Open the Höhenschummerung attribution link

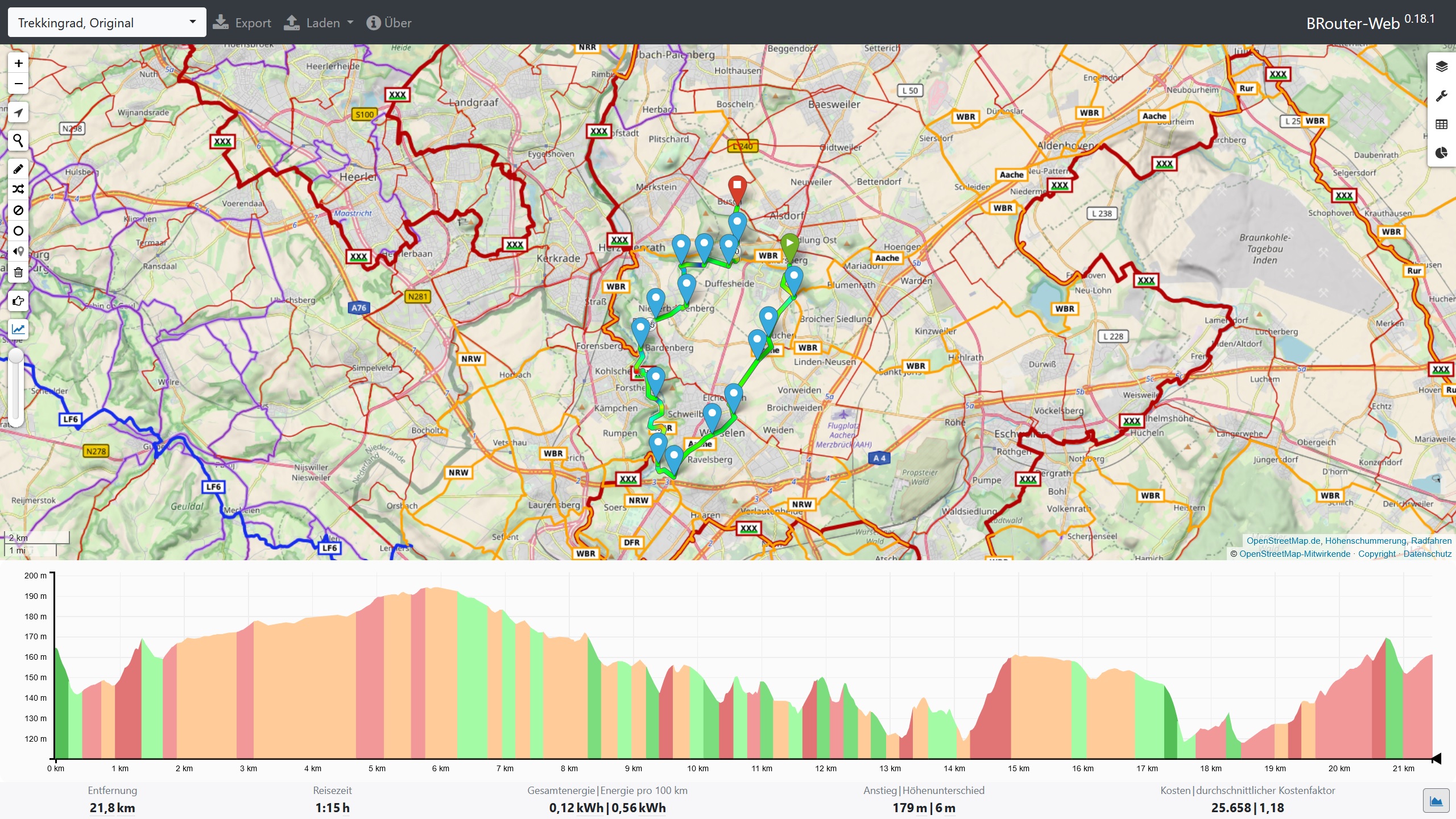[x=1366, y=541]
